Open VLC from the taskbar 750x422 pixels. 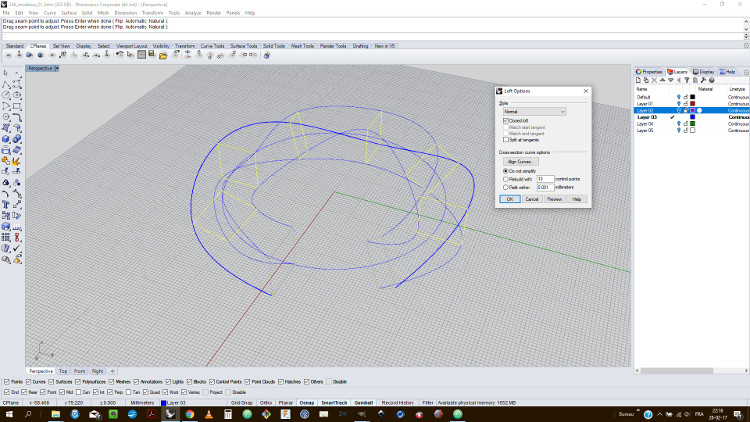(x=209, y=414)
